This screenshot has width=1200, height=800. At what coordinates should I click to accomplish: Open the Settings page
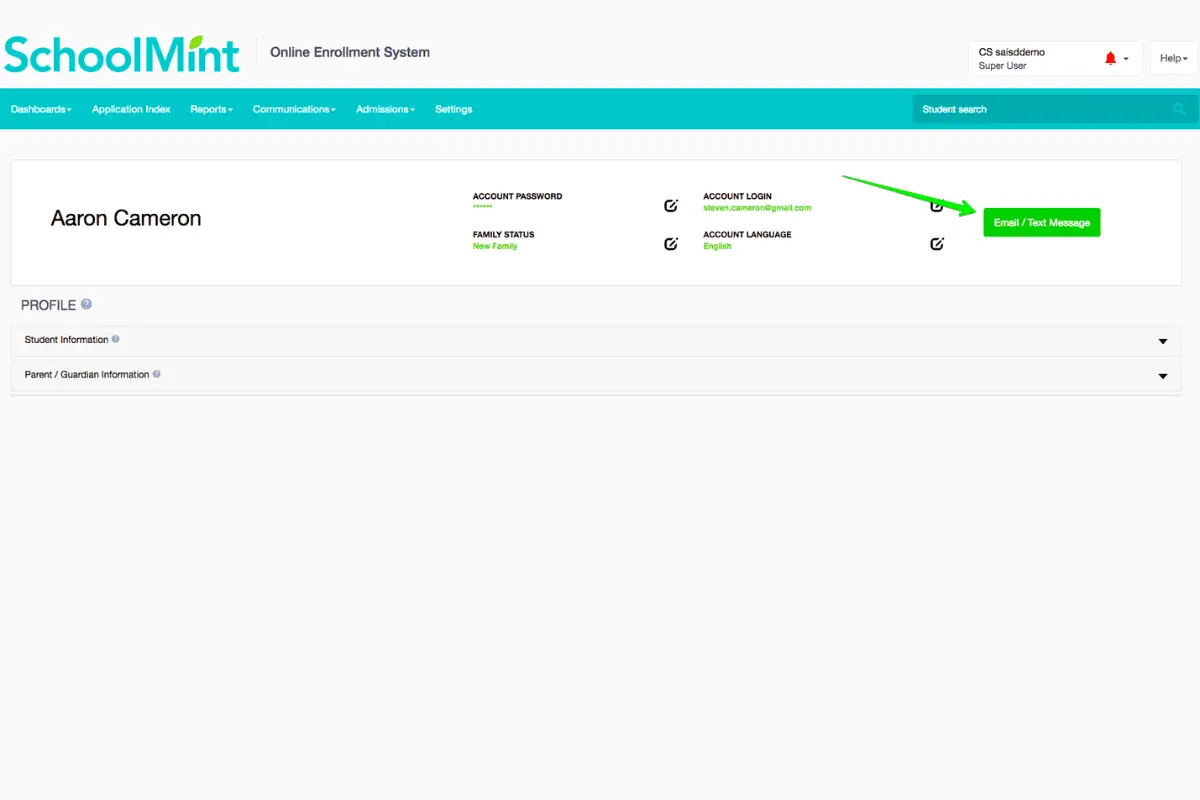point(453,109)
